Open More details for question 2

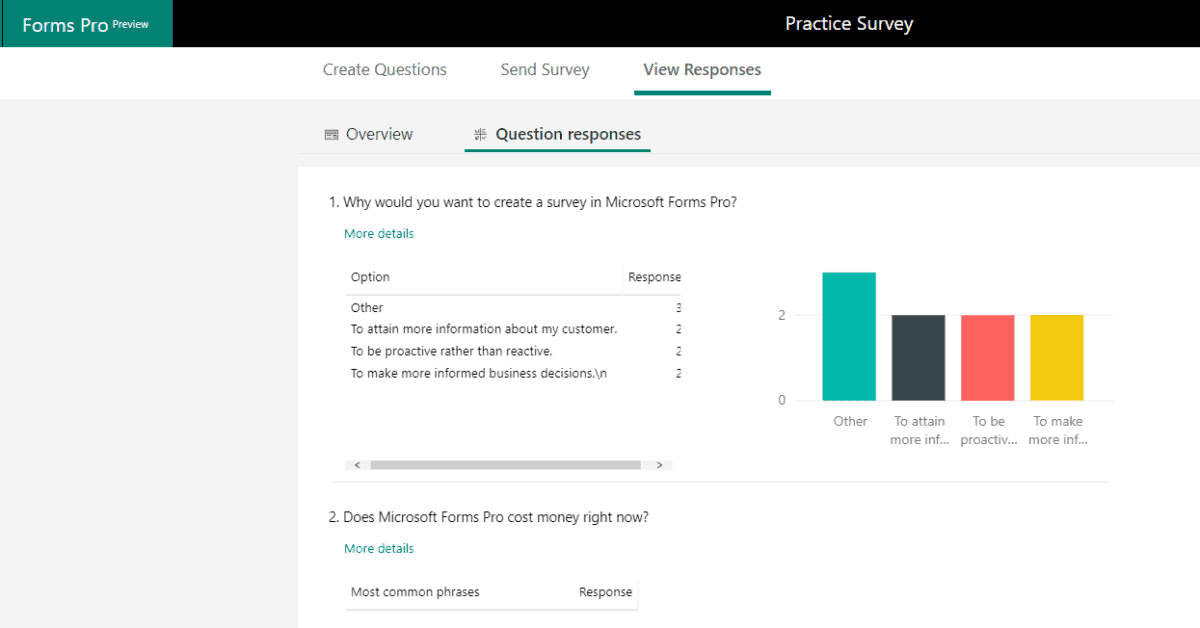click(x=379, y=549)
